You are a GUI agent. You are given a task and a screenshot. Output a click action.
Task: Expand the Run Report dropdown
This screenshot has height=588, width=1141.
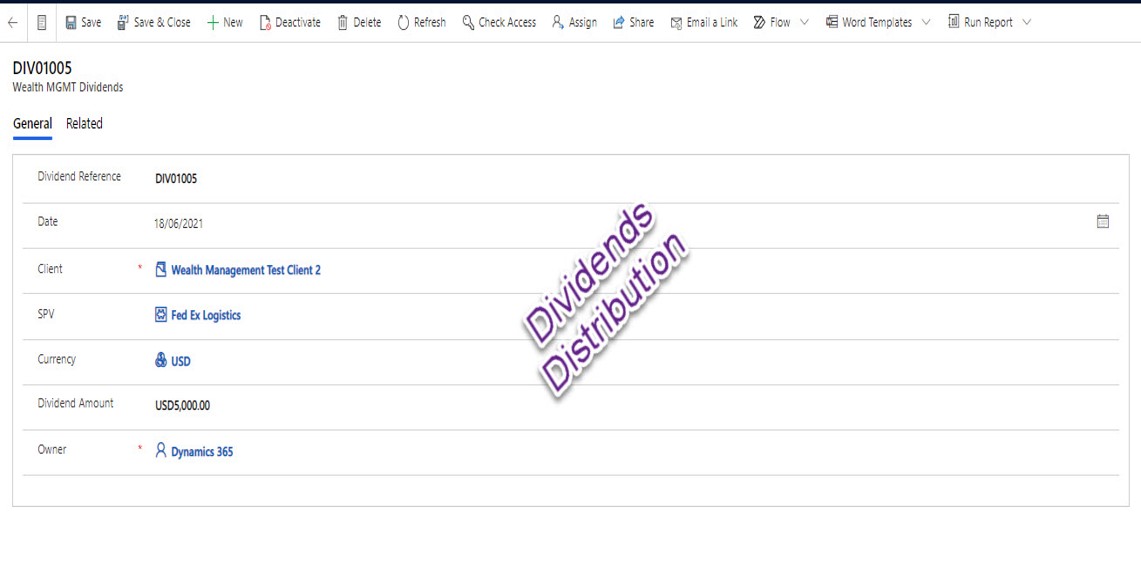pos(1027,22)
